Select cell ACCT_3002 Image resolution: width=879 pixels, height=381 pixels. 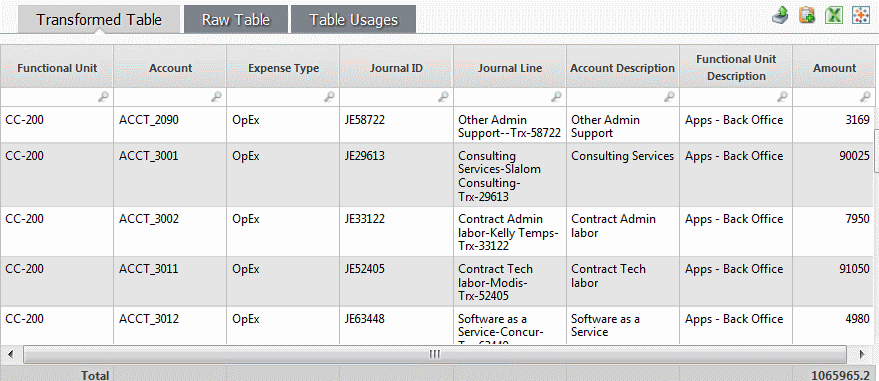(x=170, y=231)
